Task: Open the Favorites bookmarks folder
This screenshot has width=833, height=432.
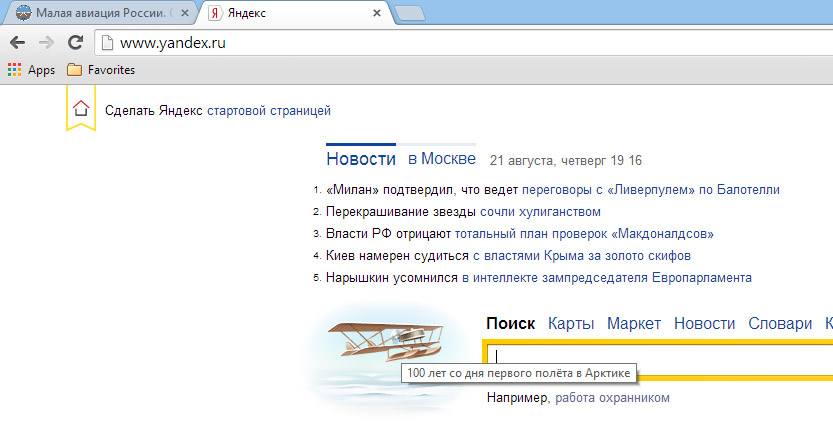Action: [100, 70]
